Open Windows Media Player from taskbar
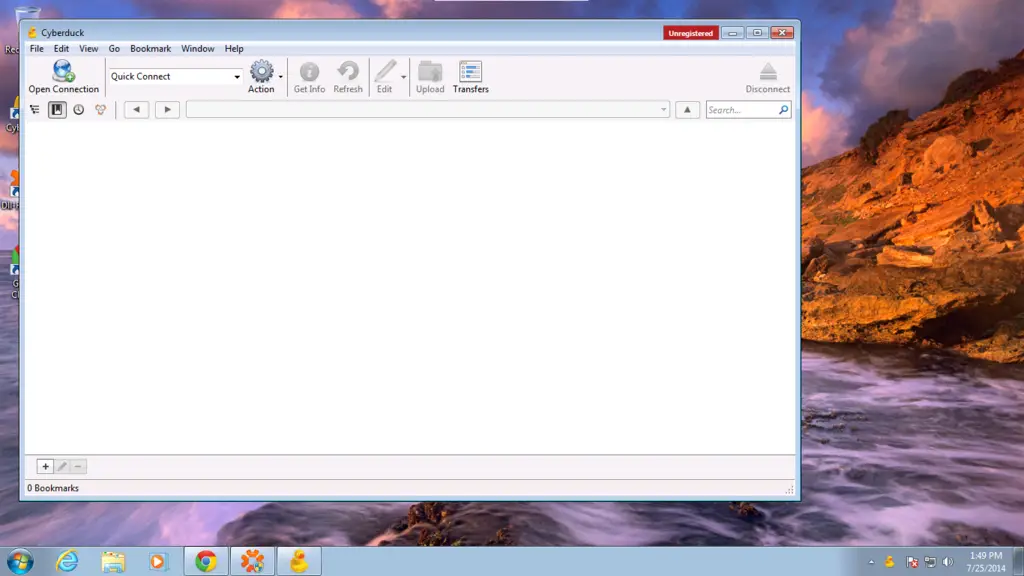The image size is (1024, 576). coord(157,562)
